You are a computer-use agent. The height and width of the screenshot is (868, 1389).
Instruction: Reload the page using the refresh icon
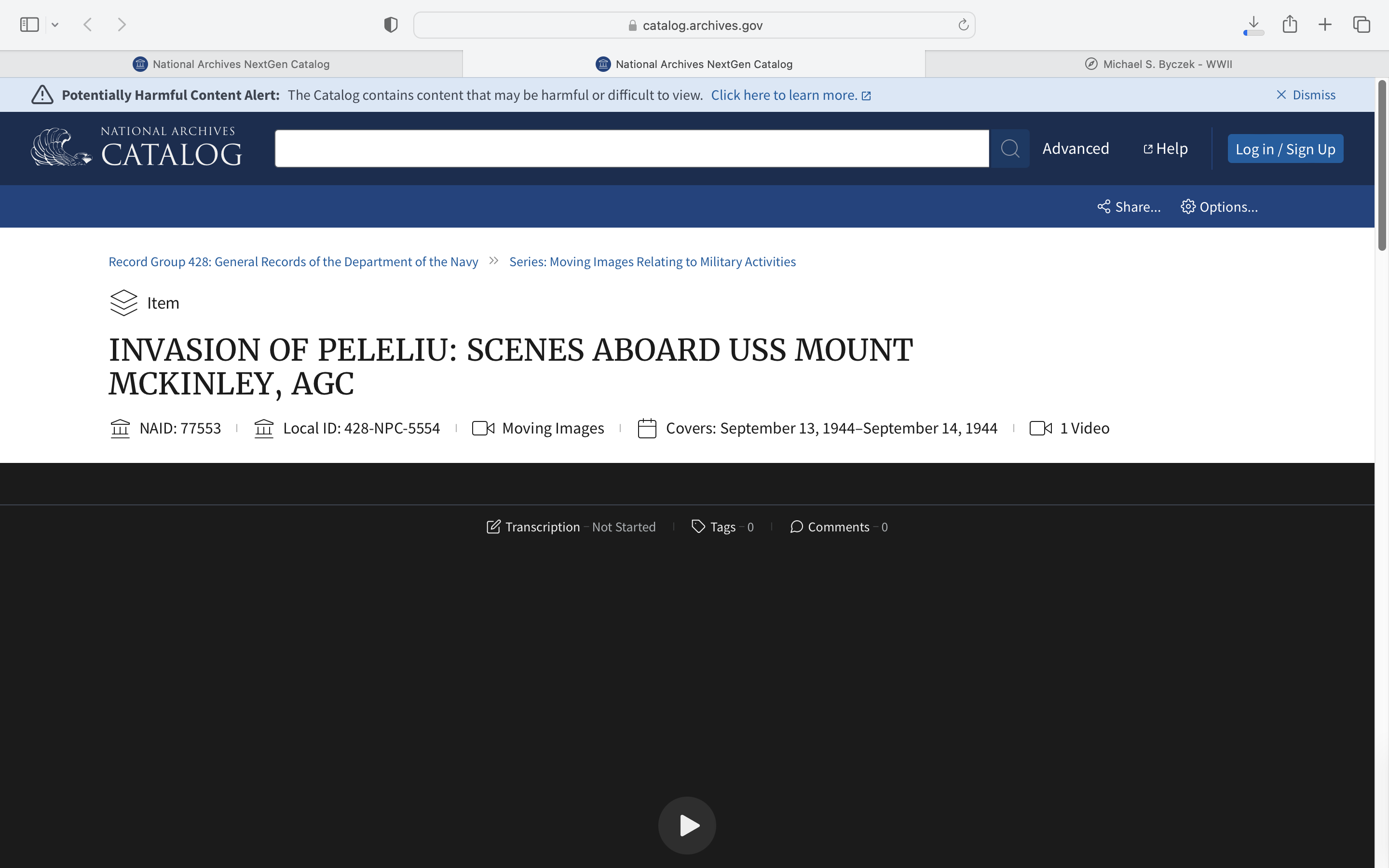[963, 25]
